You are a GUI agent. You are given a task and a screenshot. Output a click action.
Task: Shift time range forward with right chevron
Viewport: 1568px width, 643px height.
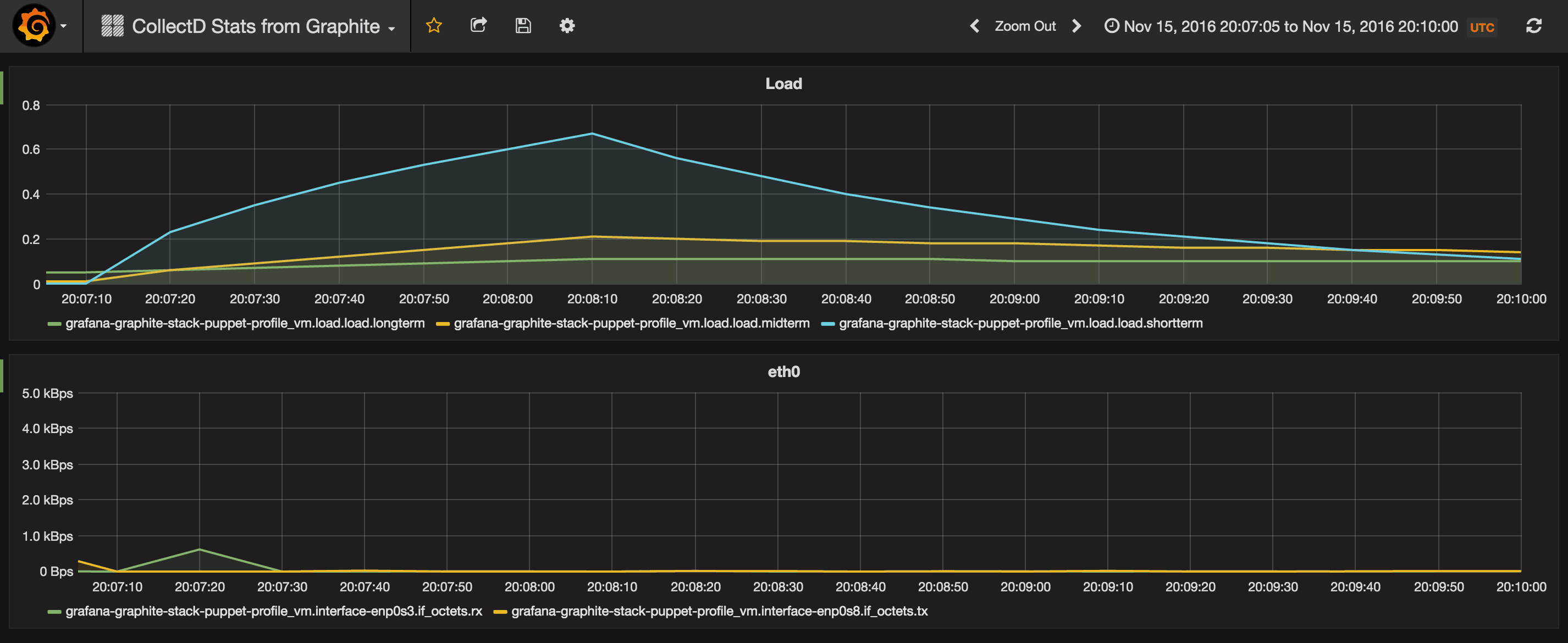(x=1076, y=25)
